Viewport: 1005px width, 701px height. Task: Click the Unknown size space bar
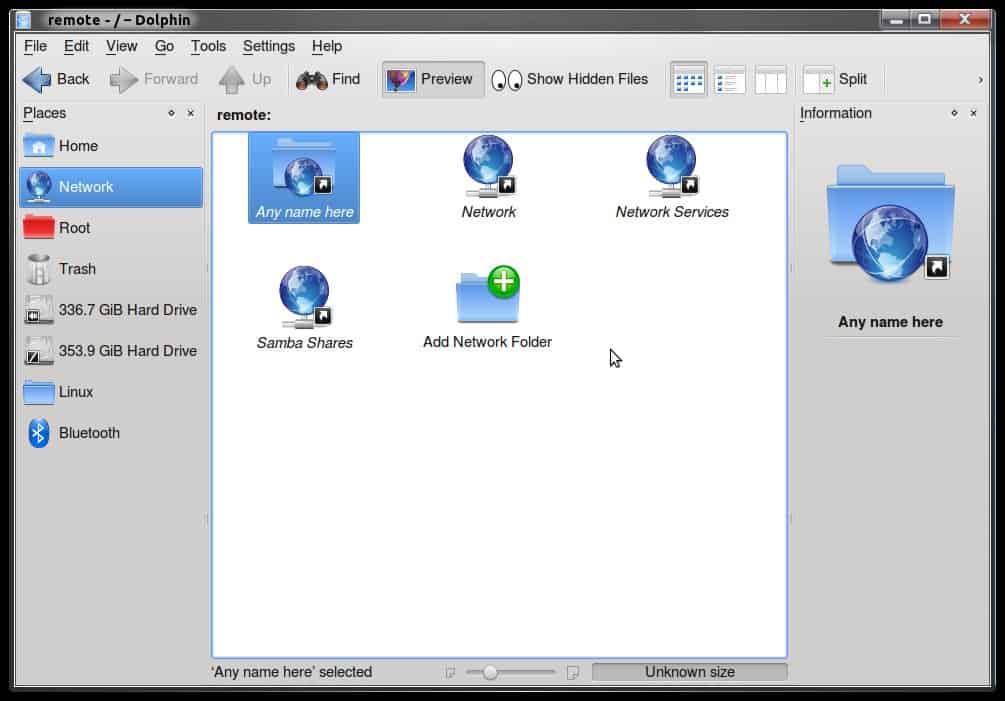pyautogui.click(x=690, y=672)
